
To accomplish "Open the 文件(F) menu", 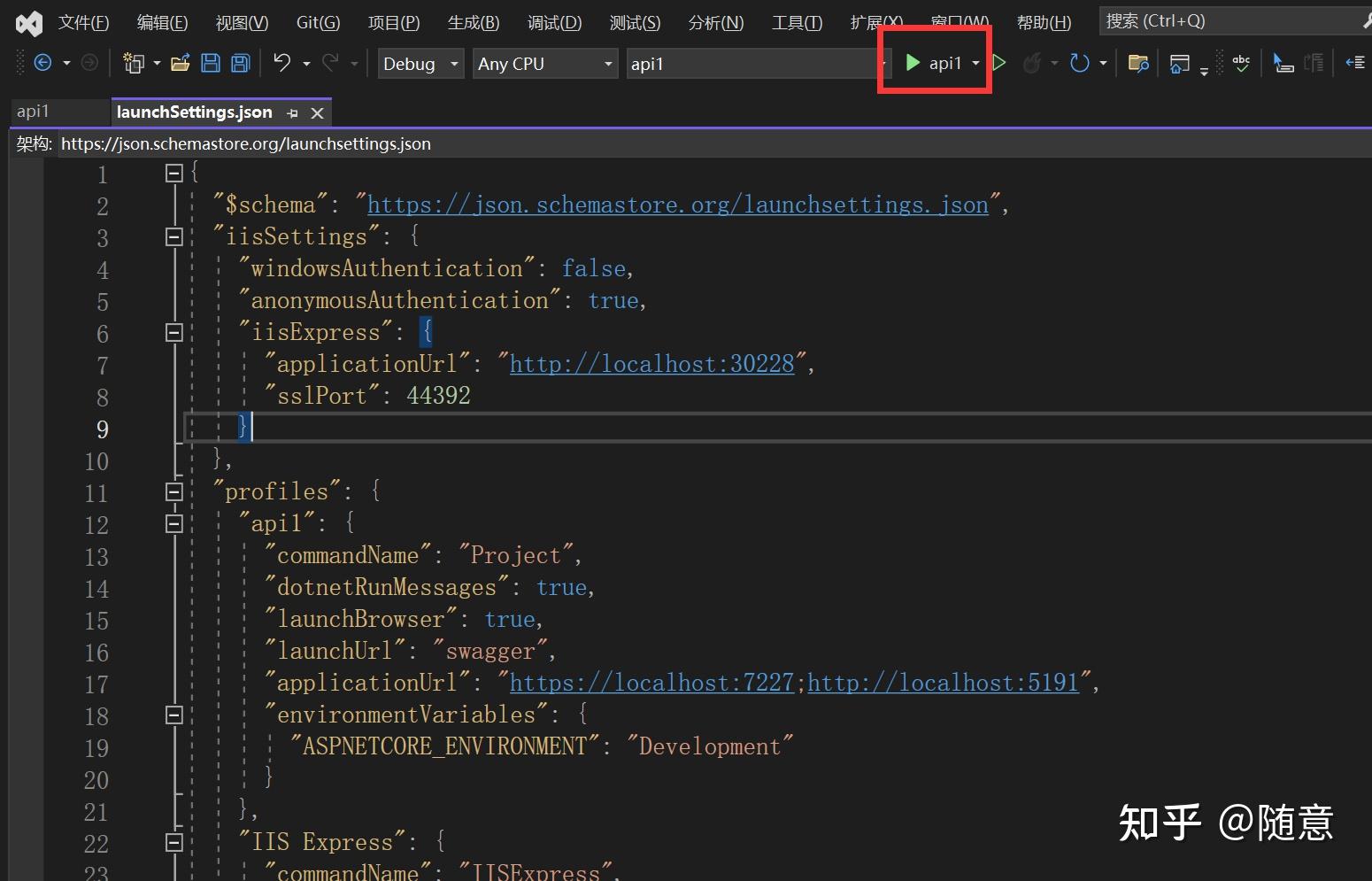I will point(84,23).
